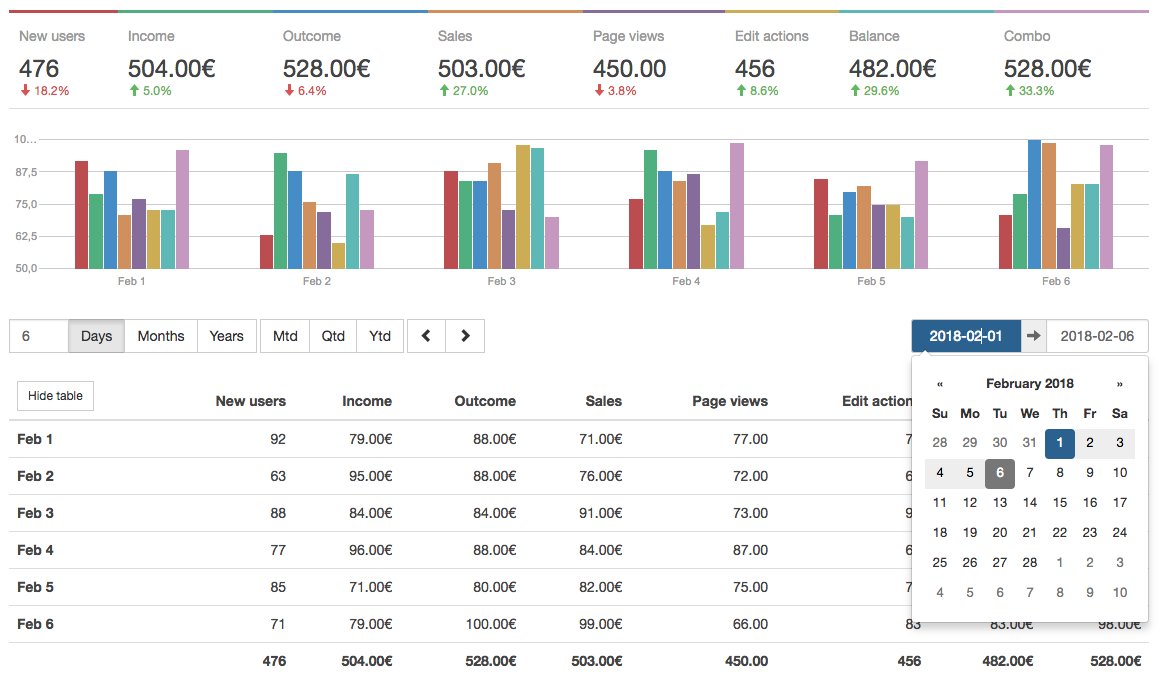Sort by Outcome column header

click(x=485, y=401)
